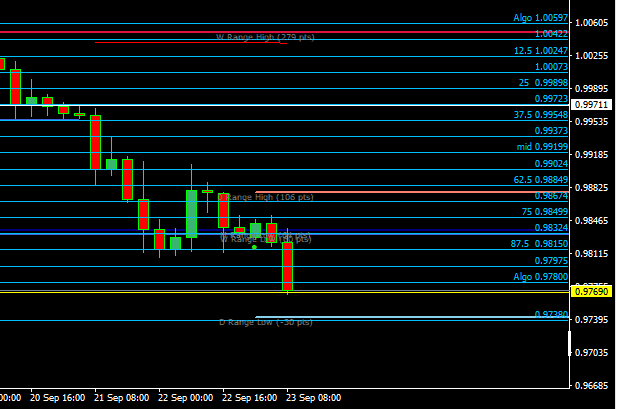Click the red line label 1.00422

[551, 34]
